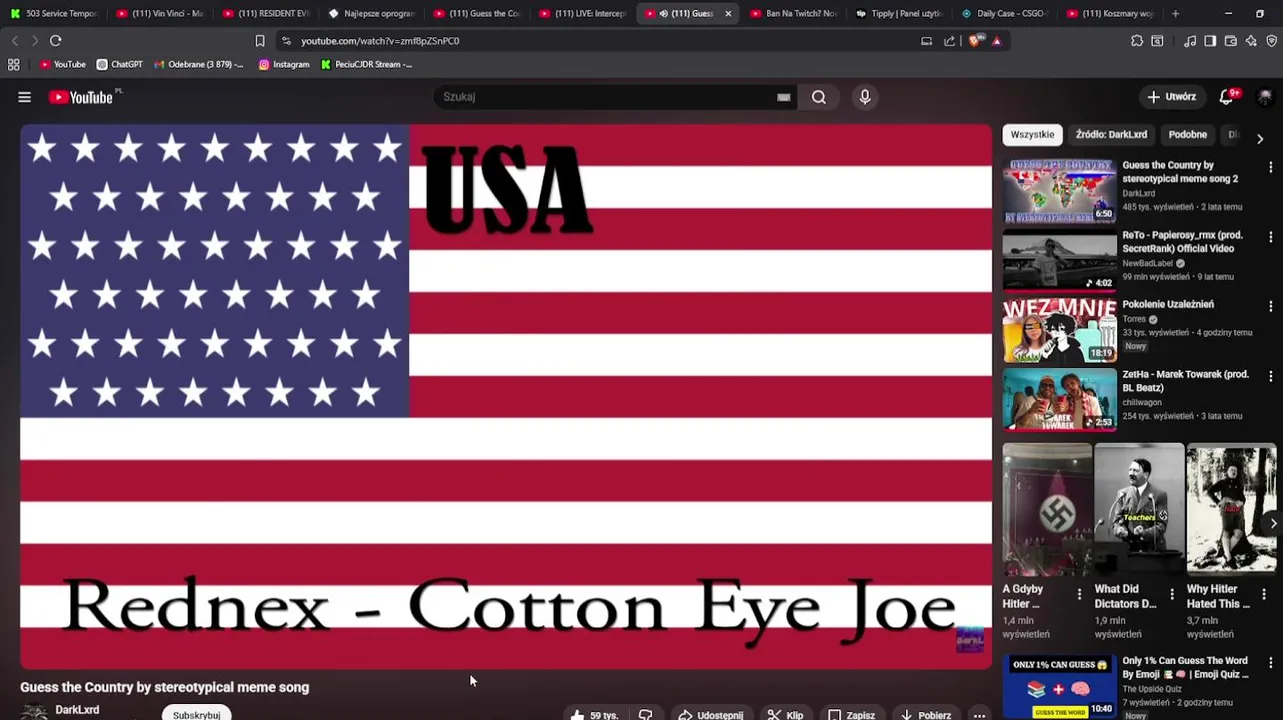Image resolution: width=1283 pixels, height=720 pixels.
Task: Open the ChatGPT bookmark
Action: click(119, 64)
